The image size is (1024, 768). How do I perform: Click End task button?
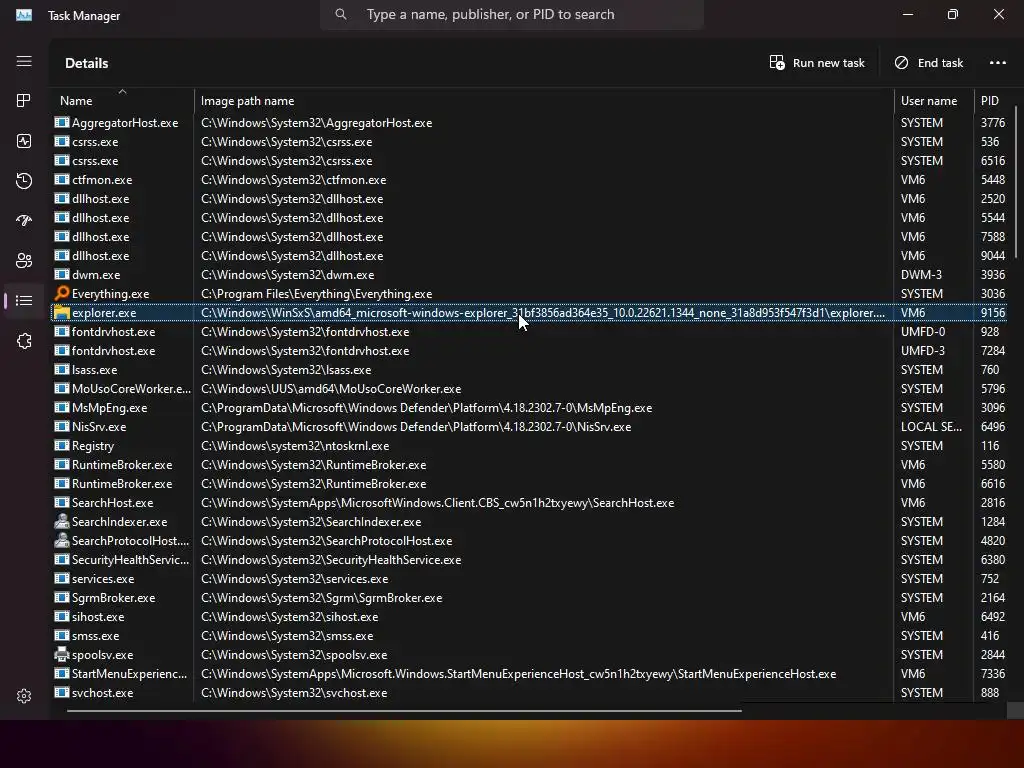tap(928, 63)
